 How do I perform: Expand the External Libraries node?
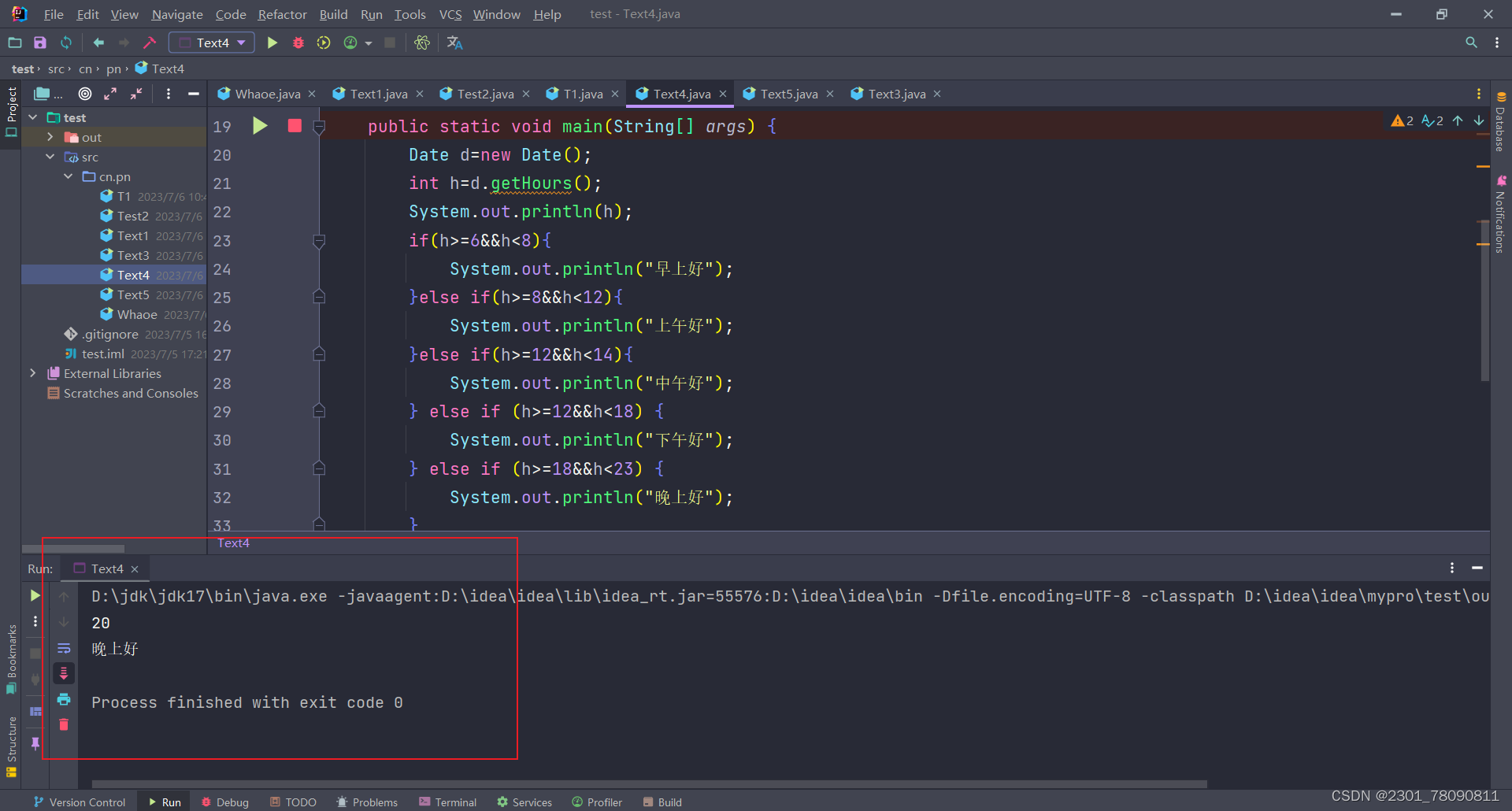click(33, 372)
